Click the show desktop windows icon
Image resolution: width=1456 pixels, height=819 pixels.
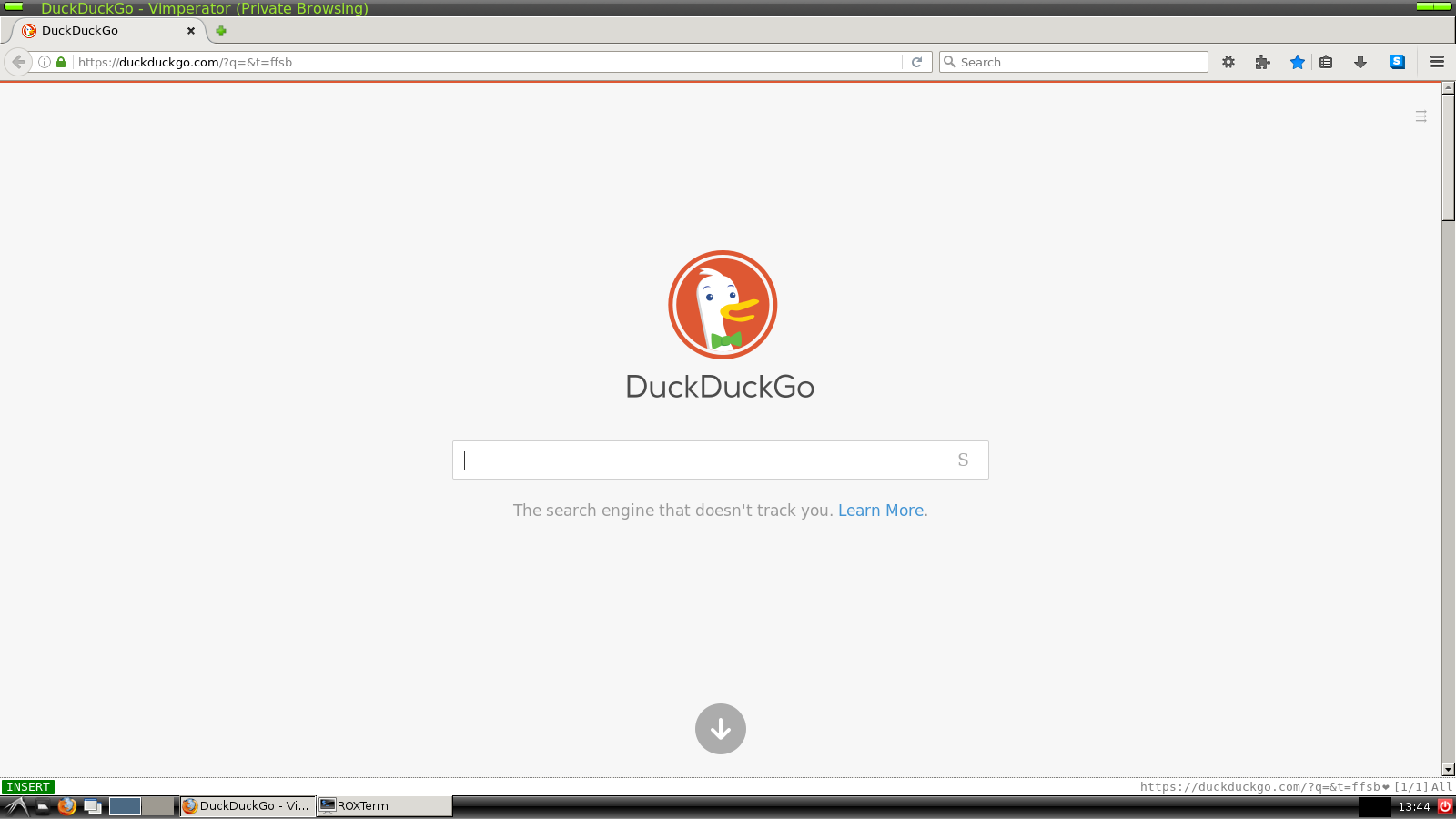click(93, 806)
